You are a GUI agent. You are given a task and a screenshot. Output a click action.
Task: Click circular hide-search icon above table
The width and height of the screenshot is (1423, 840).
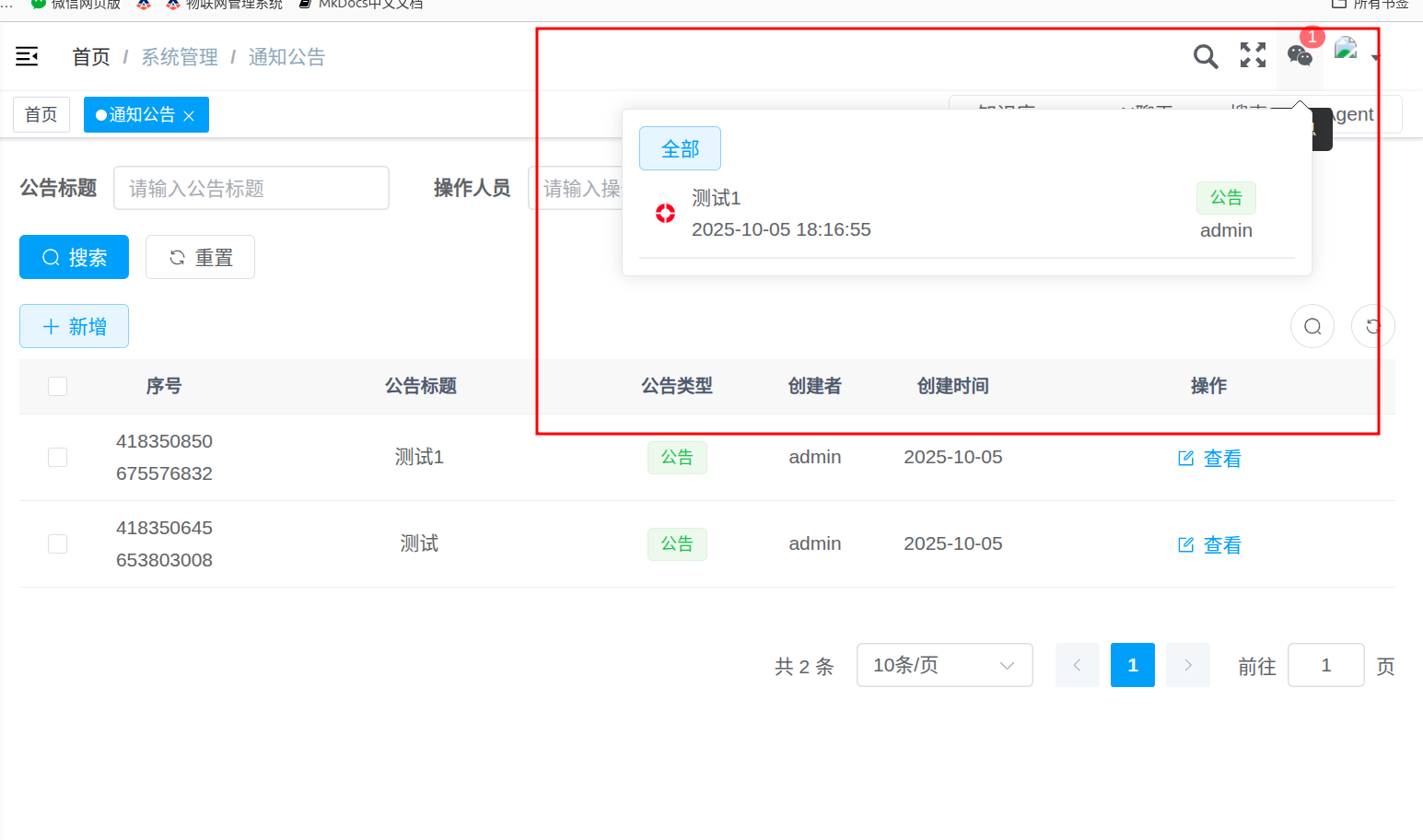(x=1312, y=326)
